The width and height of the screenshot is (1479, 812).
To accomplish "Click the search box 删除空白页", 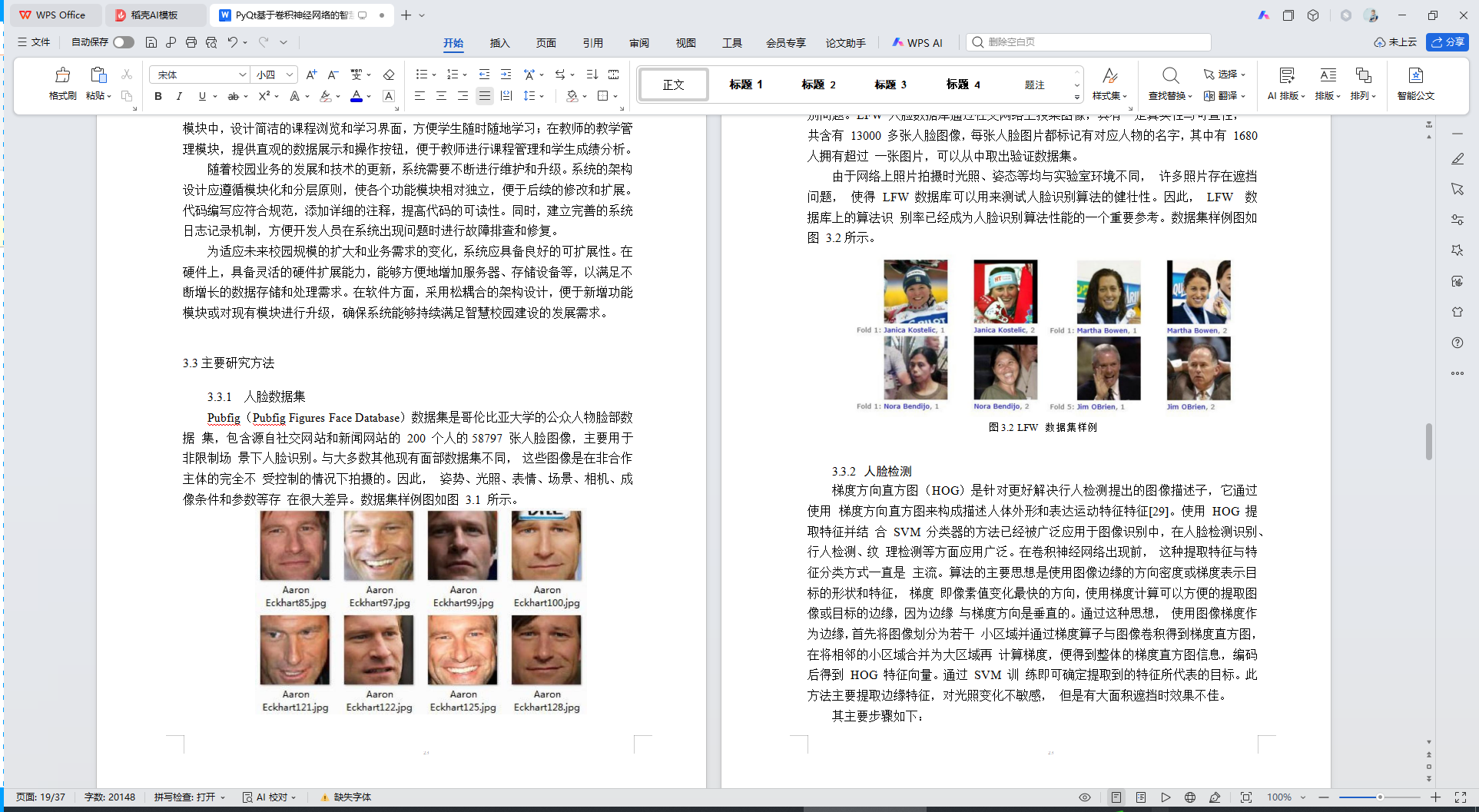I will click(x=1089, y=42).
